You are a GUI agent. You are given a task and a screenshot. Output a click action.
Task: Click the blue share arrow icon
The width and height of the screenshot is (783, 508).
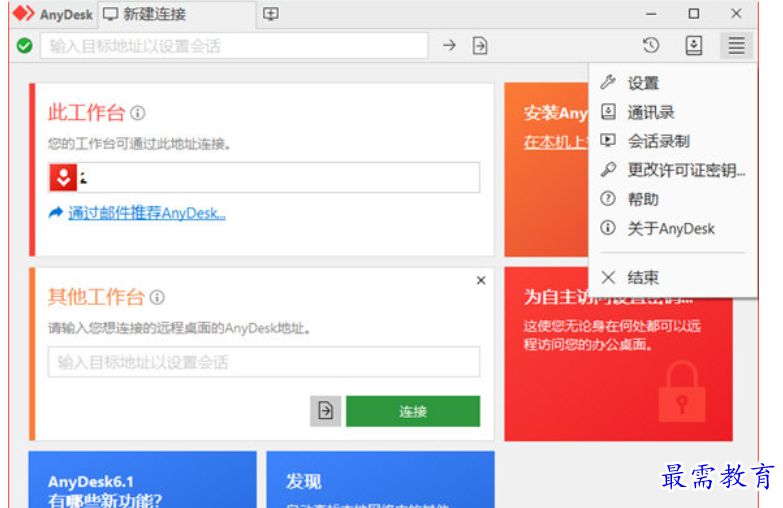pos(55,213)
